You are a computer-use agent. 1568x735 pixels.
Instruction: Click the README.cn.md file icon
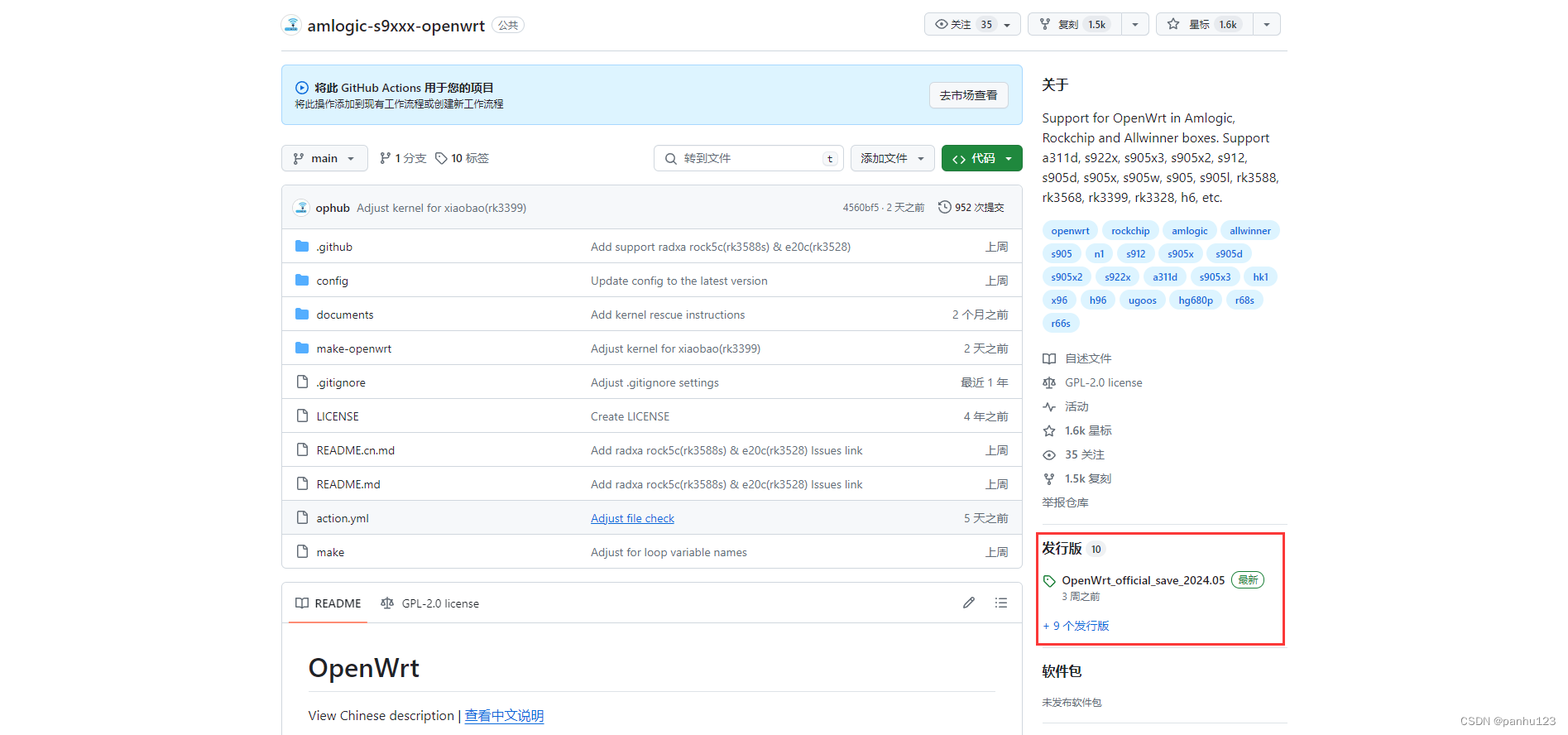point(302,450)
